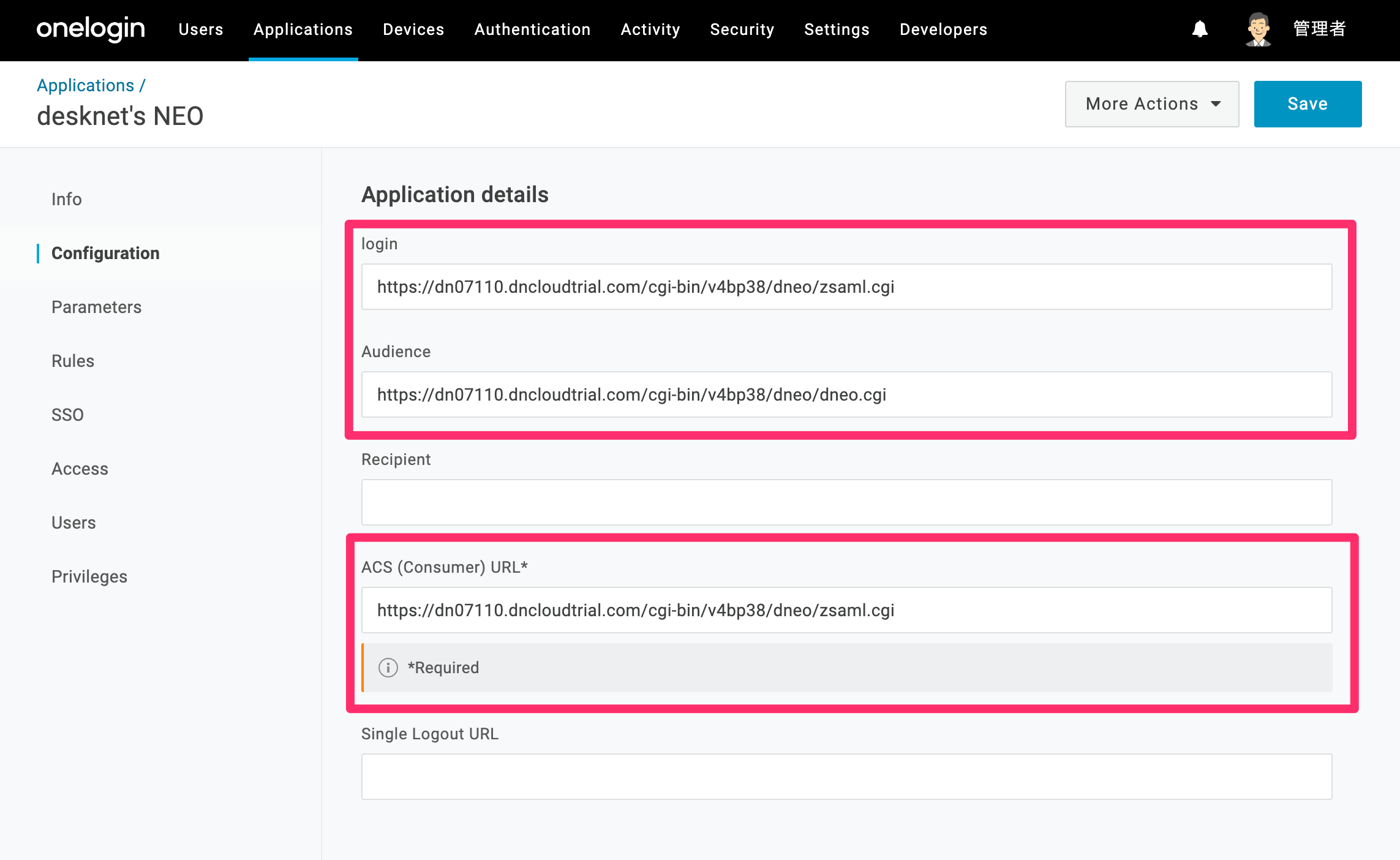Click the empty Recipient field
Image resolution: width=1400 pixels, height=860 pixels.
[x=846, y=502]
